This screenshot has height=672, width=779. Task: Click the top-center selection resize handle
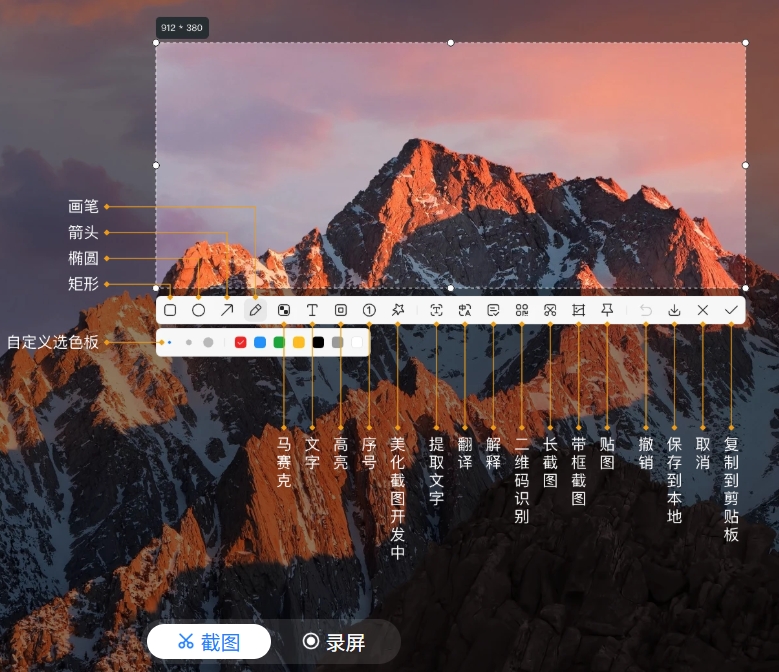(x=451, y=43)
